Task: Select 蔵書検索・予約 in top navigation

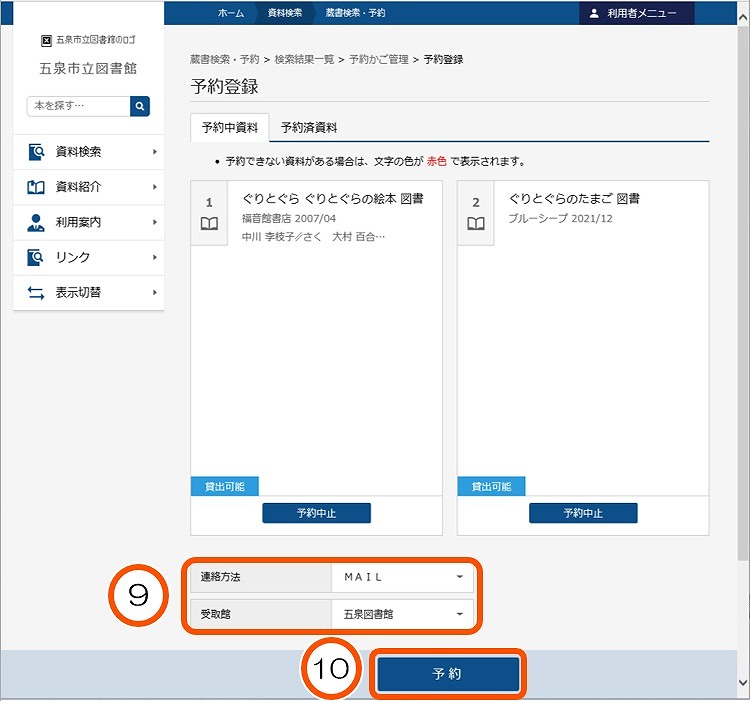Action: (x=355, y=13)
